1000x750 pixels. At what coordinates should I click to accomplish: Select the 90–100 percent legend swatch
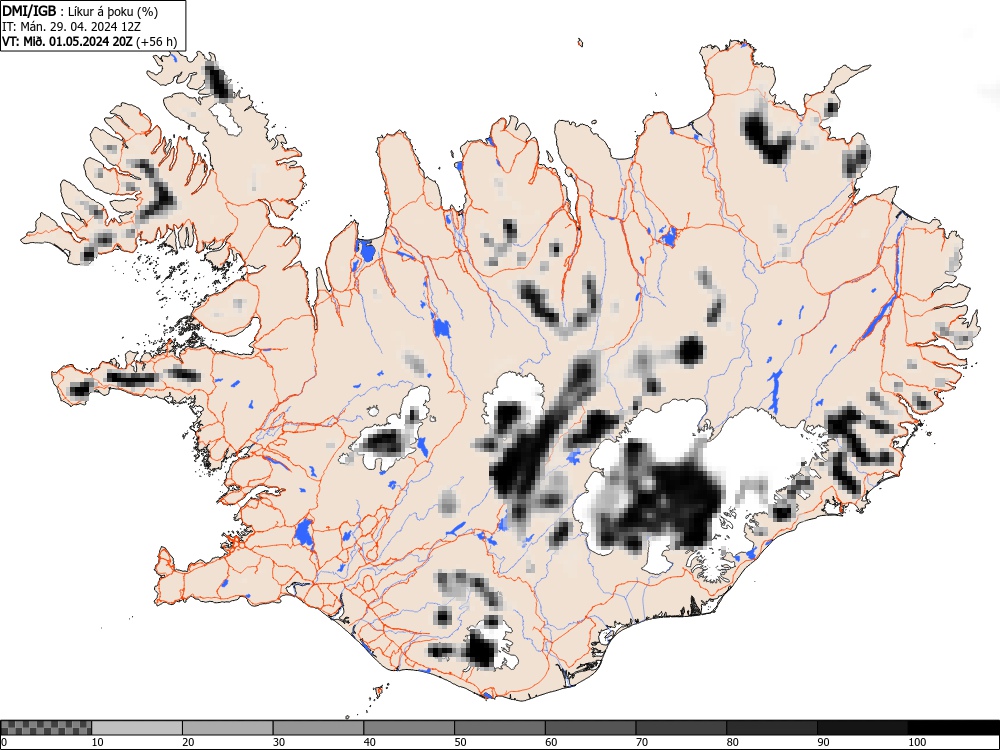(862, 728)
